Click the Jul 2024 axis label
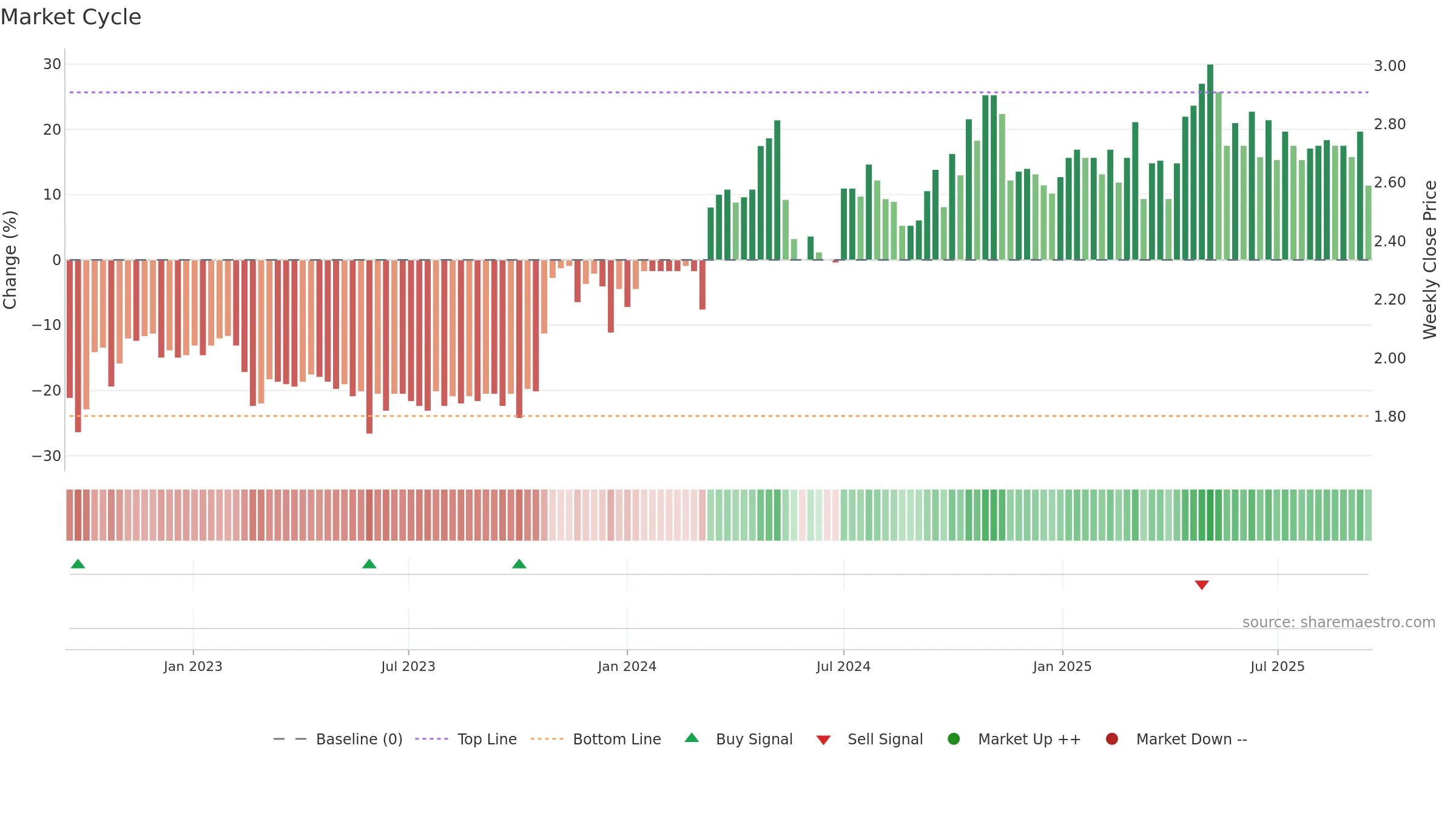Image resolution: width=1456 pixels, height=819 pixels. coord(843,666)
